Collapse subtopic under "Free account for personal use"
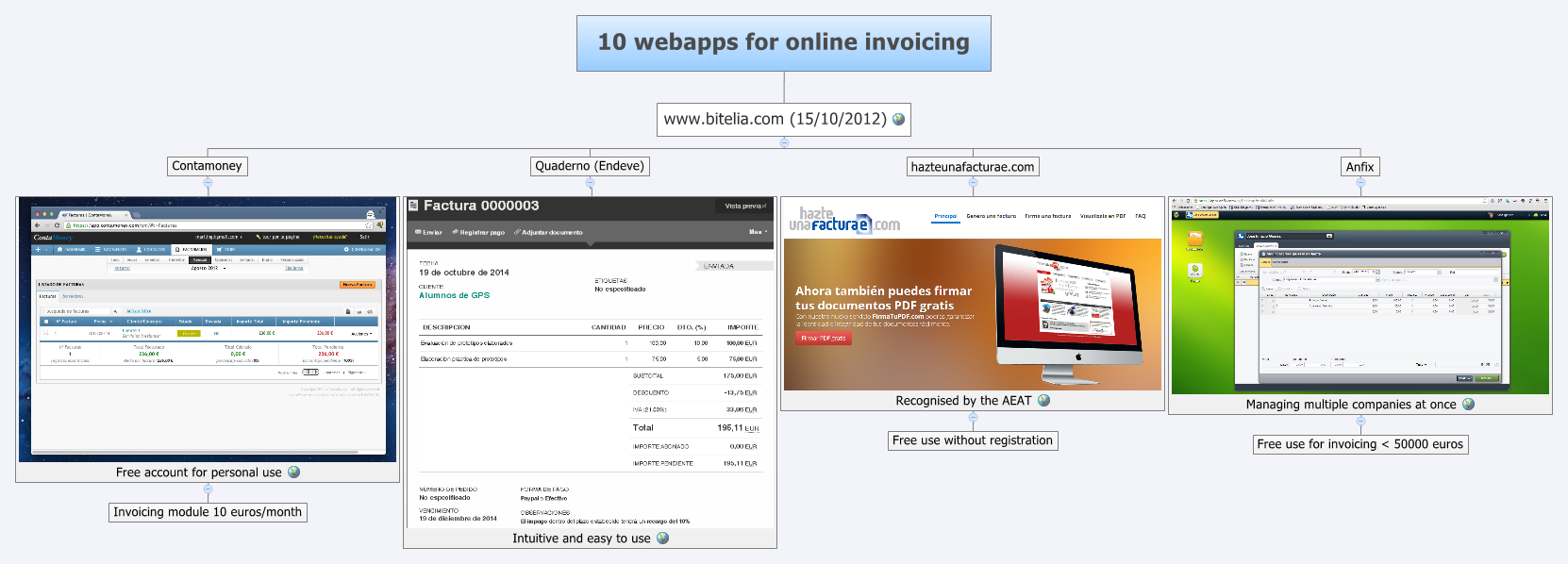Viewport: 1568px width, 564px height. click(x=208, y=489)
